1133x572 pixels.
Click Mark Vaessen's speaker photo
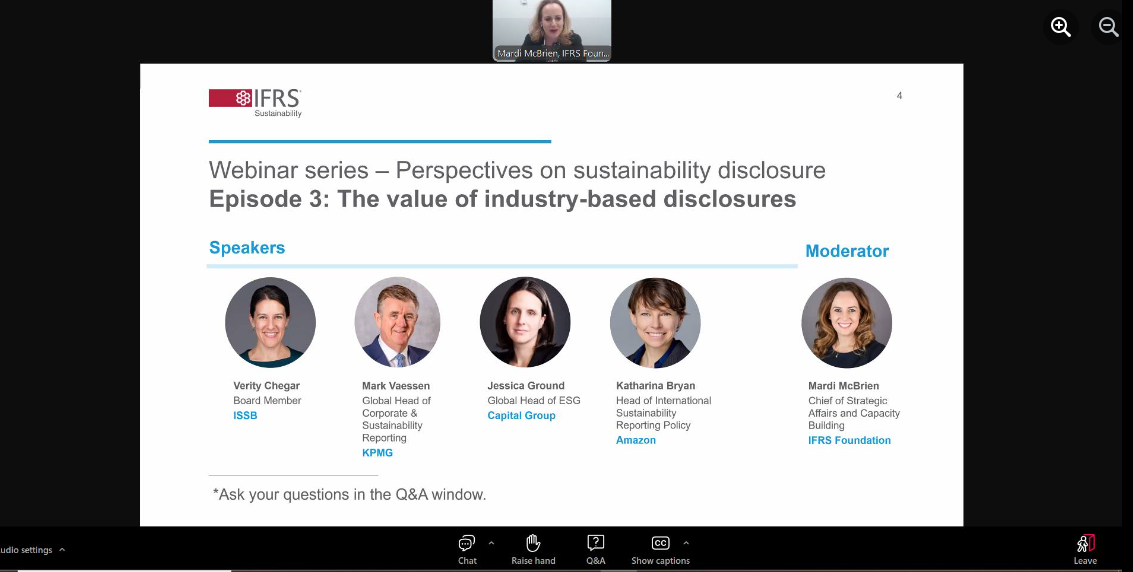[397, 322]
